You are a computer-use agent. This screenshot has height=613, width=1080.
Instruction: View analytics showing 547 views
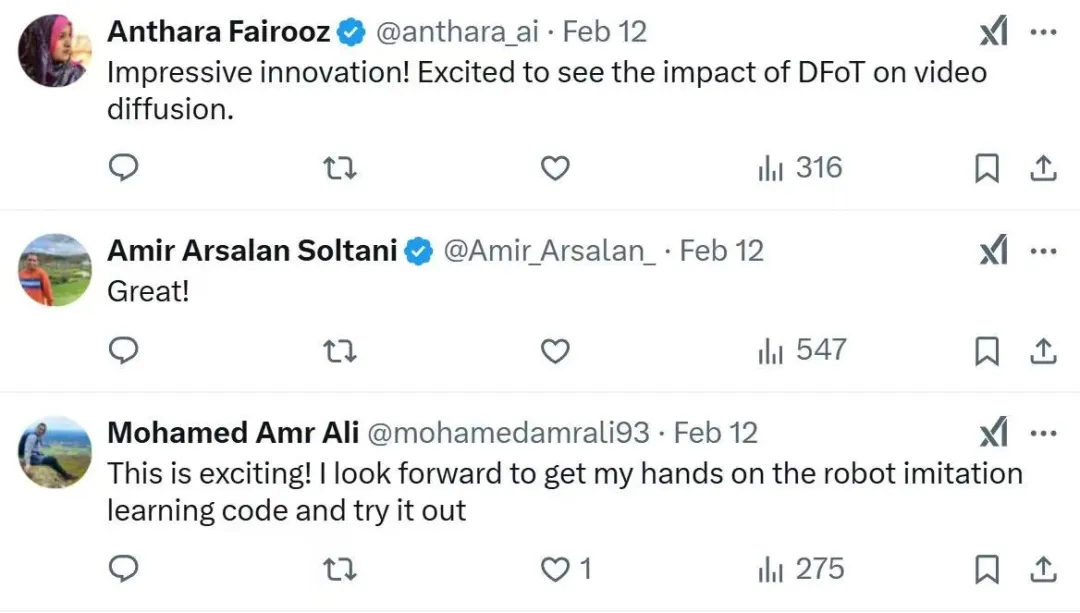(x=800, y=351)
